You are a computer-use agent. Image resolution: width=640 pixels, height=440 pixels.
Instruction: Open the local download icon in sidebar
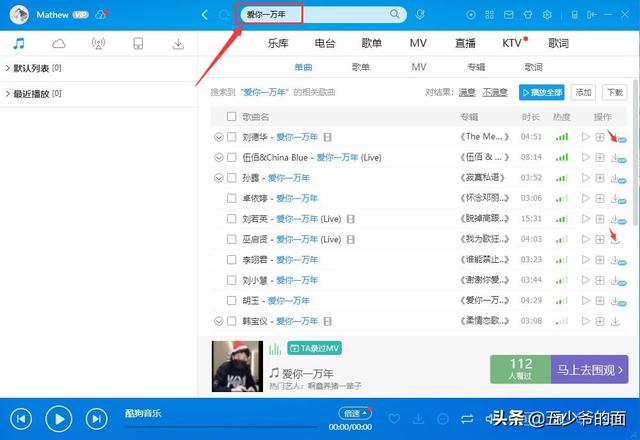(x=178, y=43)
